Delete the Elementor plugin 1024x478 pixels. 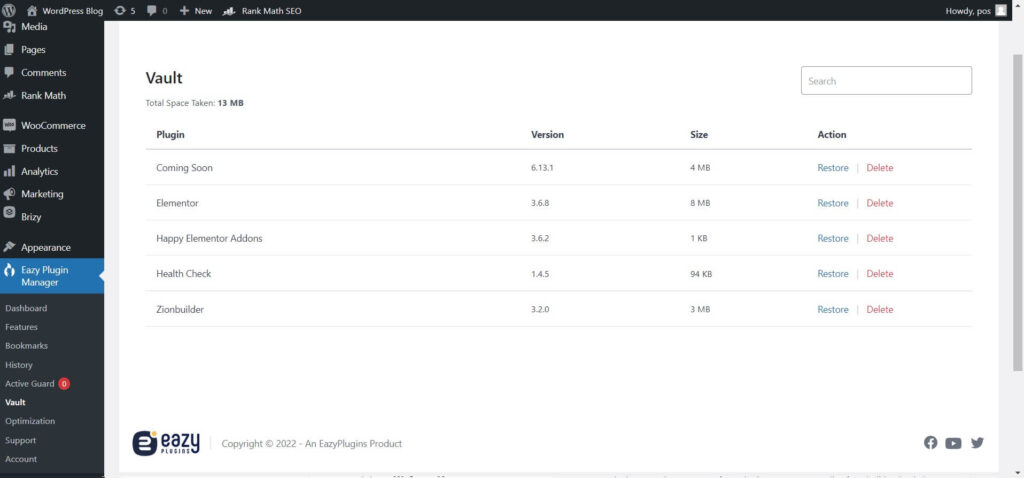click(x=880, y=203)
